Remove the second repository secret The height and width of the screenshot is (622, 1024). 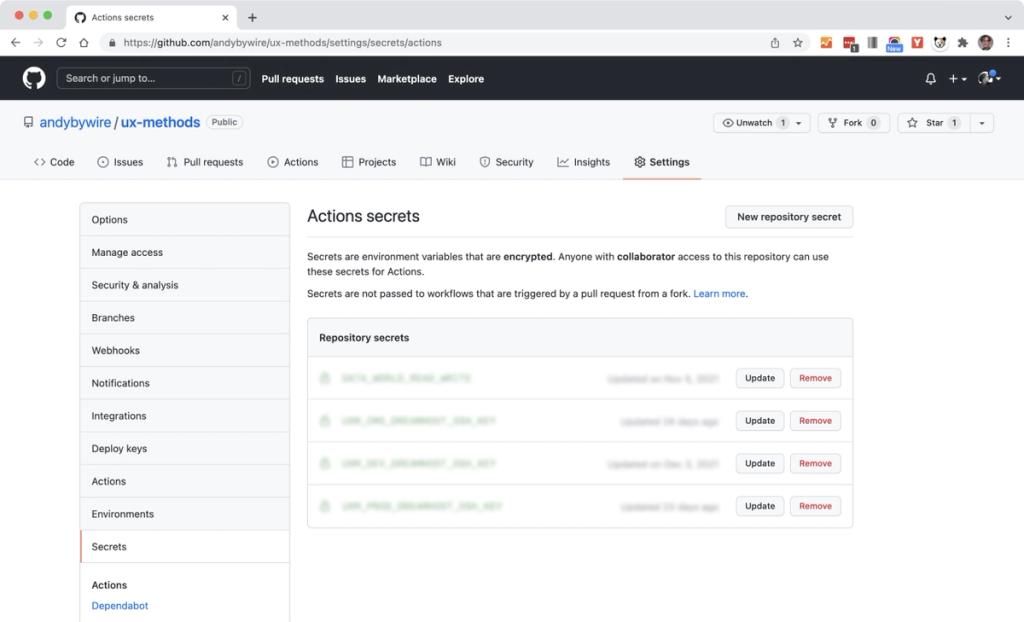pos(815,421)
